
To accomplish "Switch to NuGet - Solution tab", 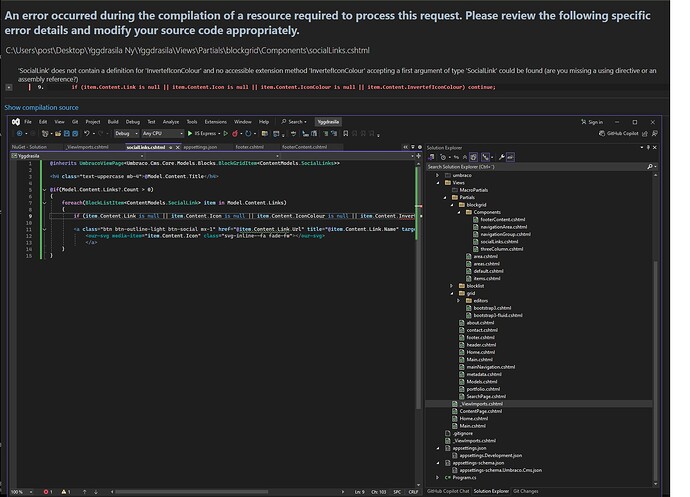I will pos(29,147).
